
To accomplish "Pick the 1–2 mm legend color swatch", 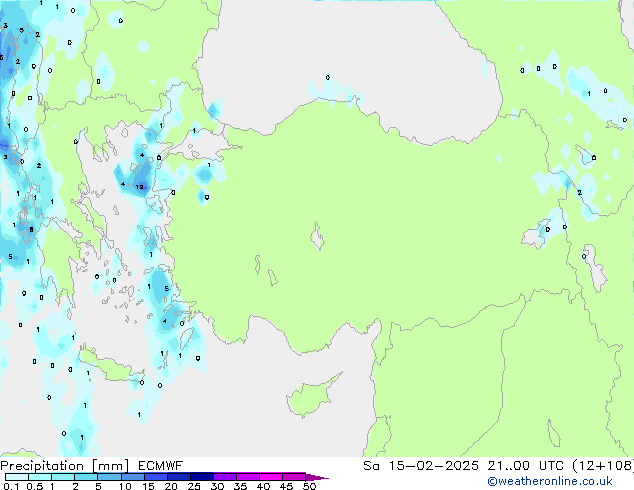I will tap(63, 477).
